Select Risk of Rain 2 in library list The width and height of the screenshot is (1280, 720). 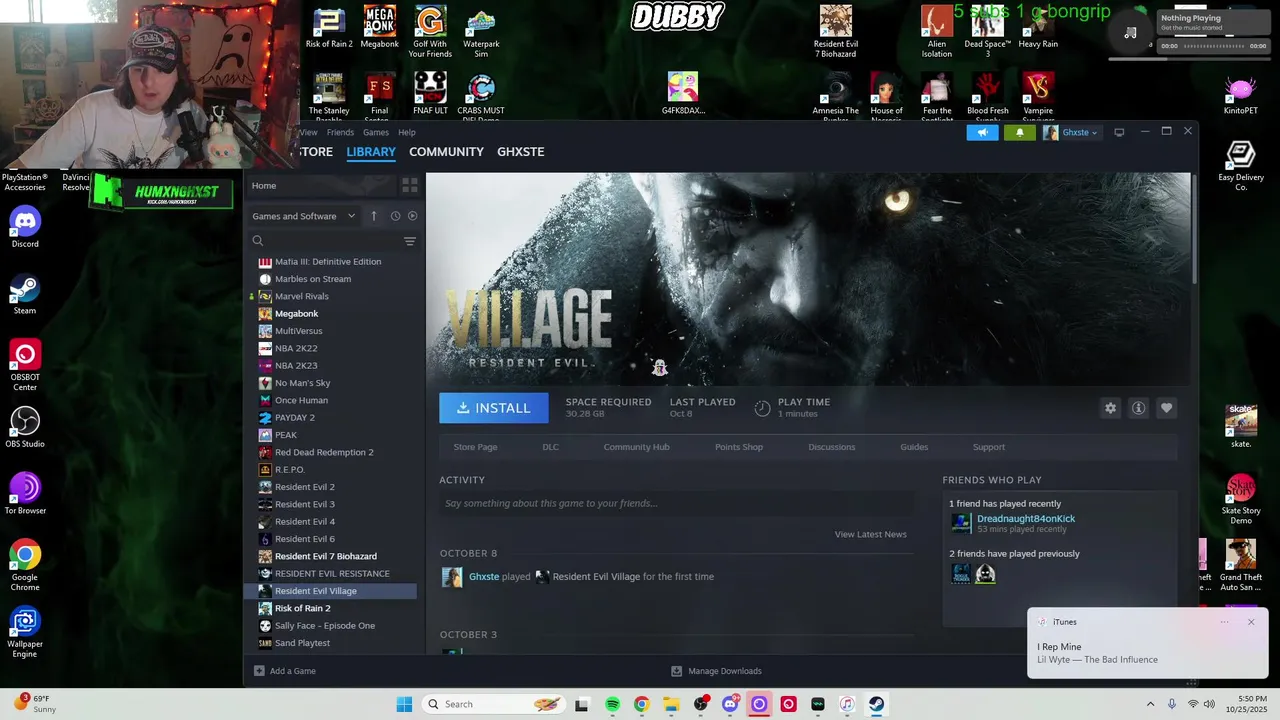coord(302,608)
